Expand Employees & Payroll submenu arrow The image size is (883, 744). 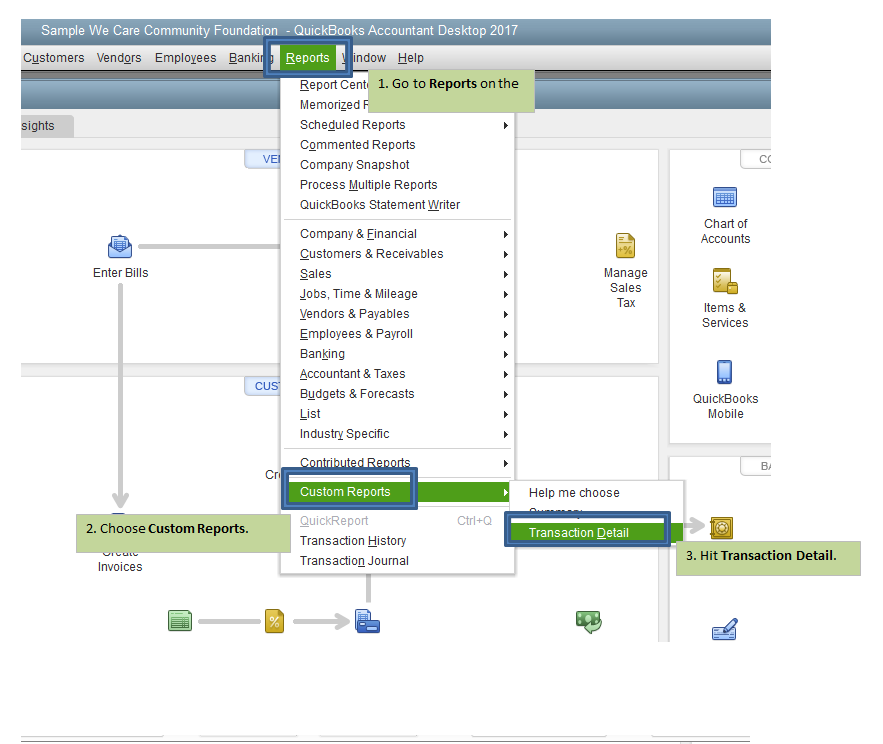tap(506, 335)
